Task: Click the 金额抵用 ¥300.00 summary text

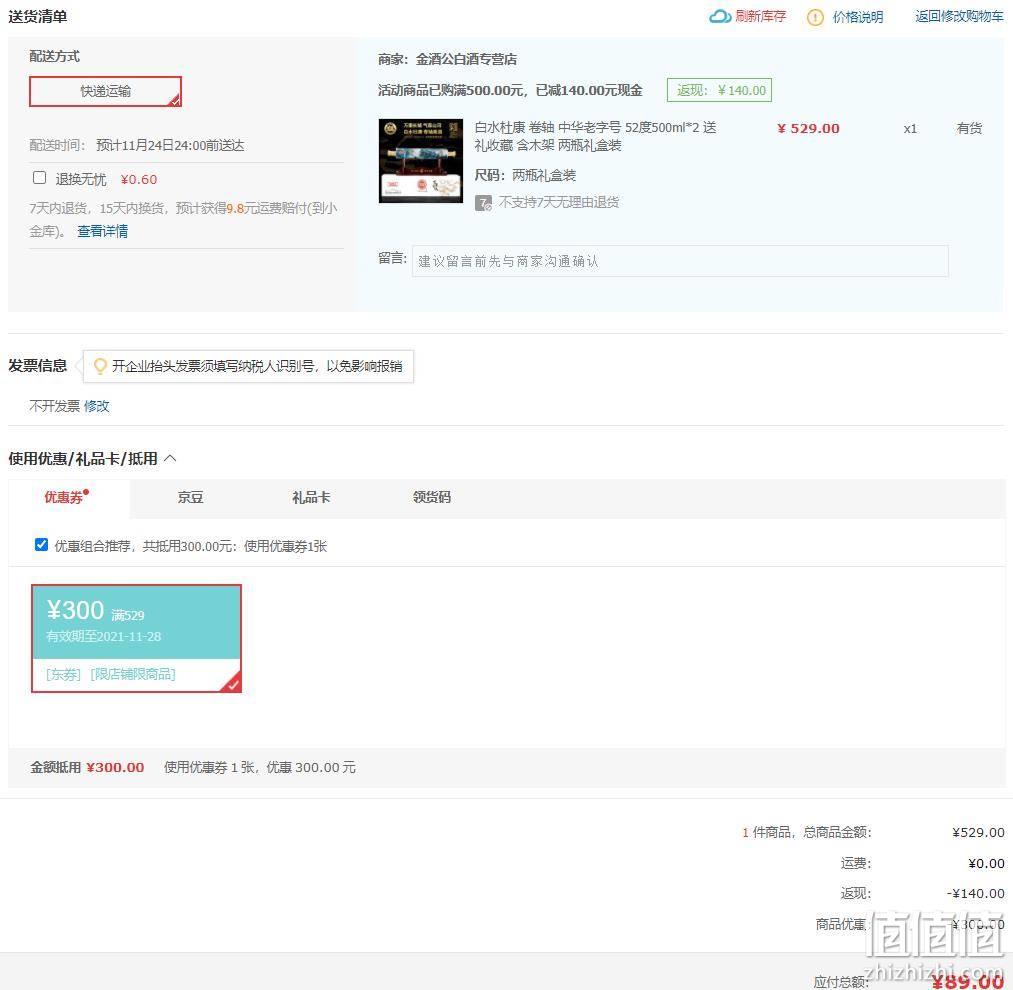Action: [x=87, y=767]
